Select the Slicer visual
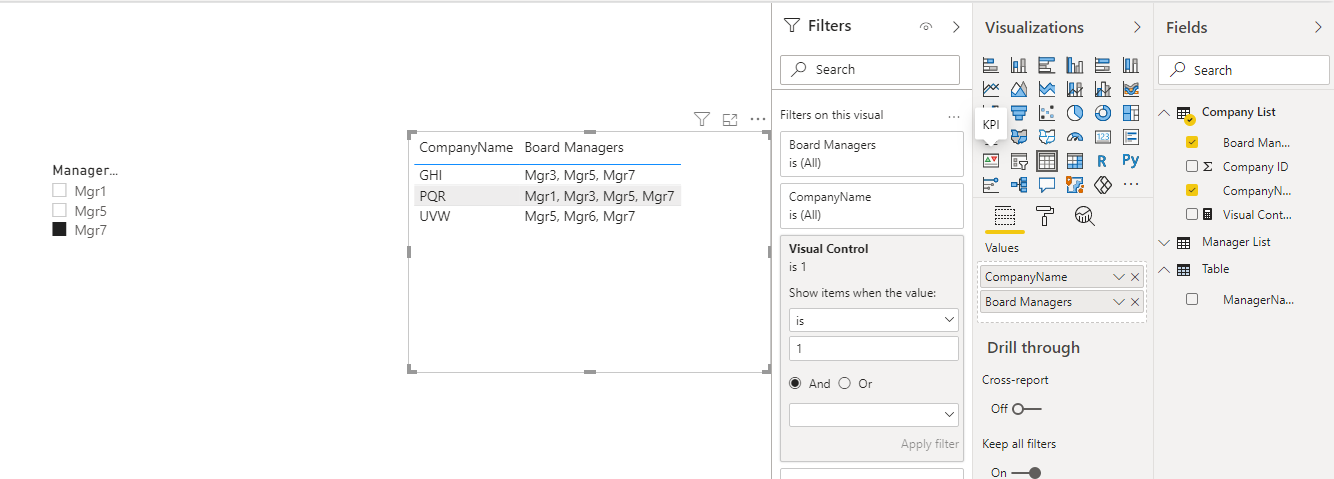Viewport: 1334px width, 479px height. [1019, 161]
